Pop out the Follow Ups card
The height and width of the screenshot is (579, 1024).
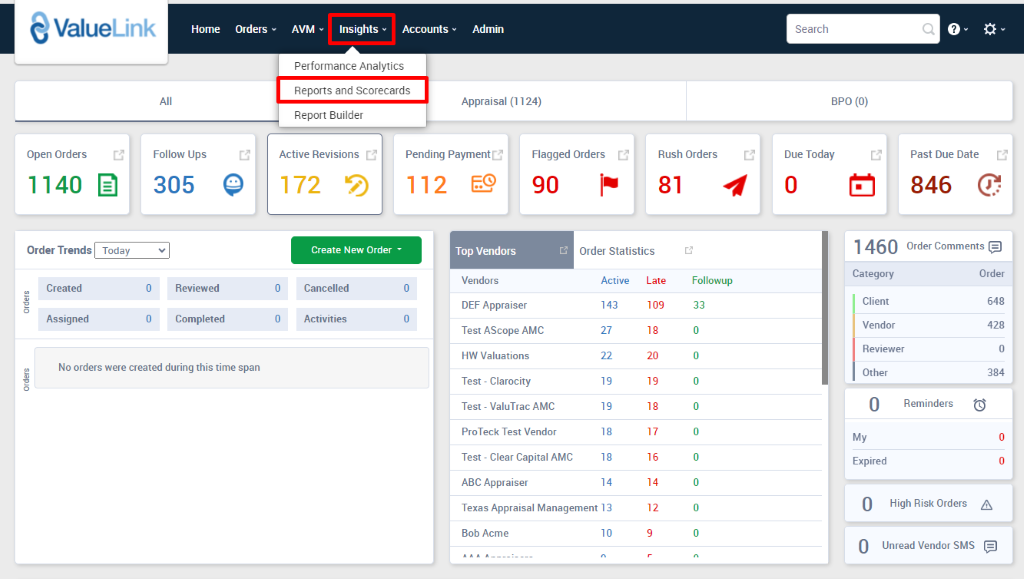tap(244, 155)
